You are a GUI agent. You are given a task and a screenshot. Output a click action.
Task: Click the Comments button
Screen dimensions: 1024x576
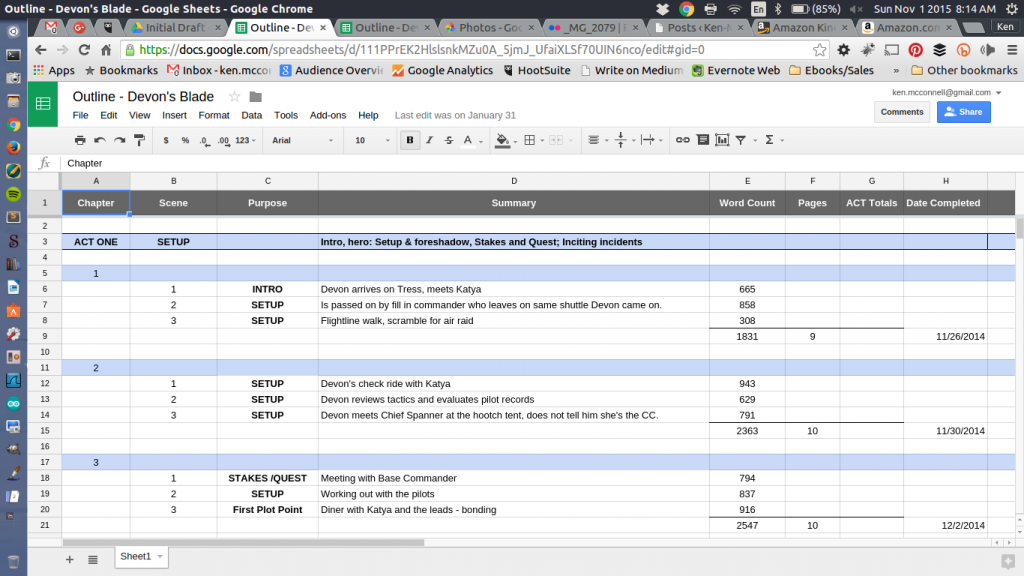pyautogui.click(x=901, y=112)
